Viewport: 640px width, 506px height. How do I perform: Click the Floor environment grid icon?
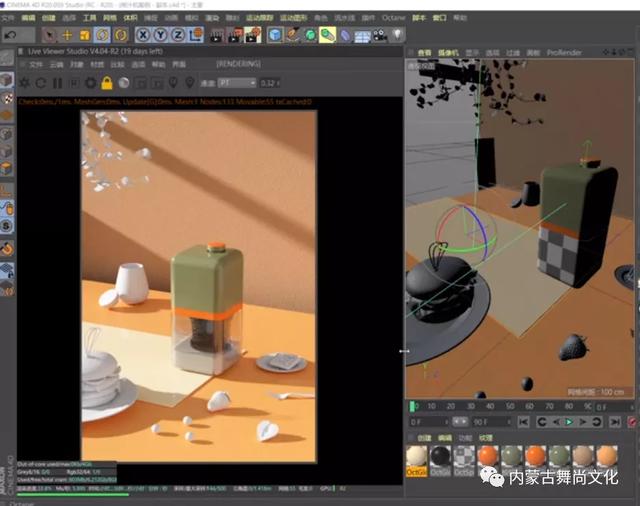click(x=362, y=36)
